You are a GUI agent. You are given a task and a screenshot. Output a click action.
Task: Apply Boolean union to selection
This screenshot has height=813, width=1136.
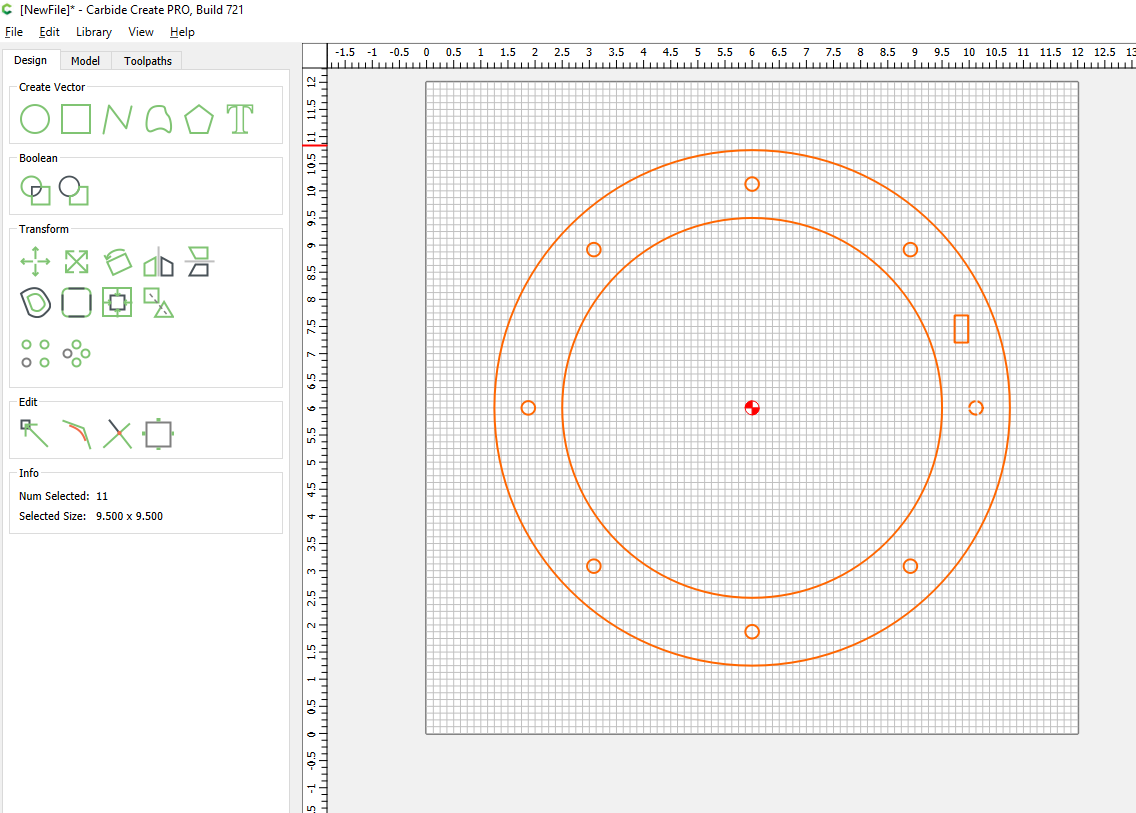[35, 191]
